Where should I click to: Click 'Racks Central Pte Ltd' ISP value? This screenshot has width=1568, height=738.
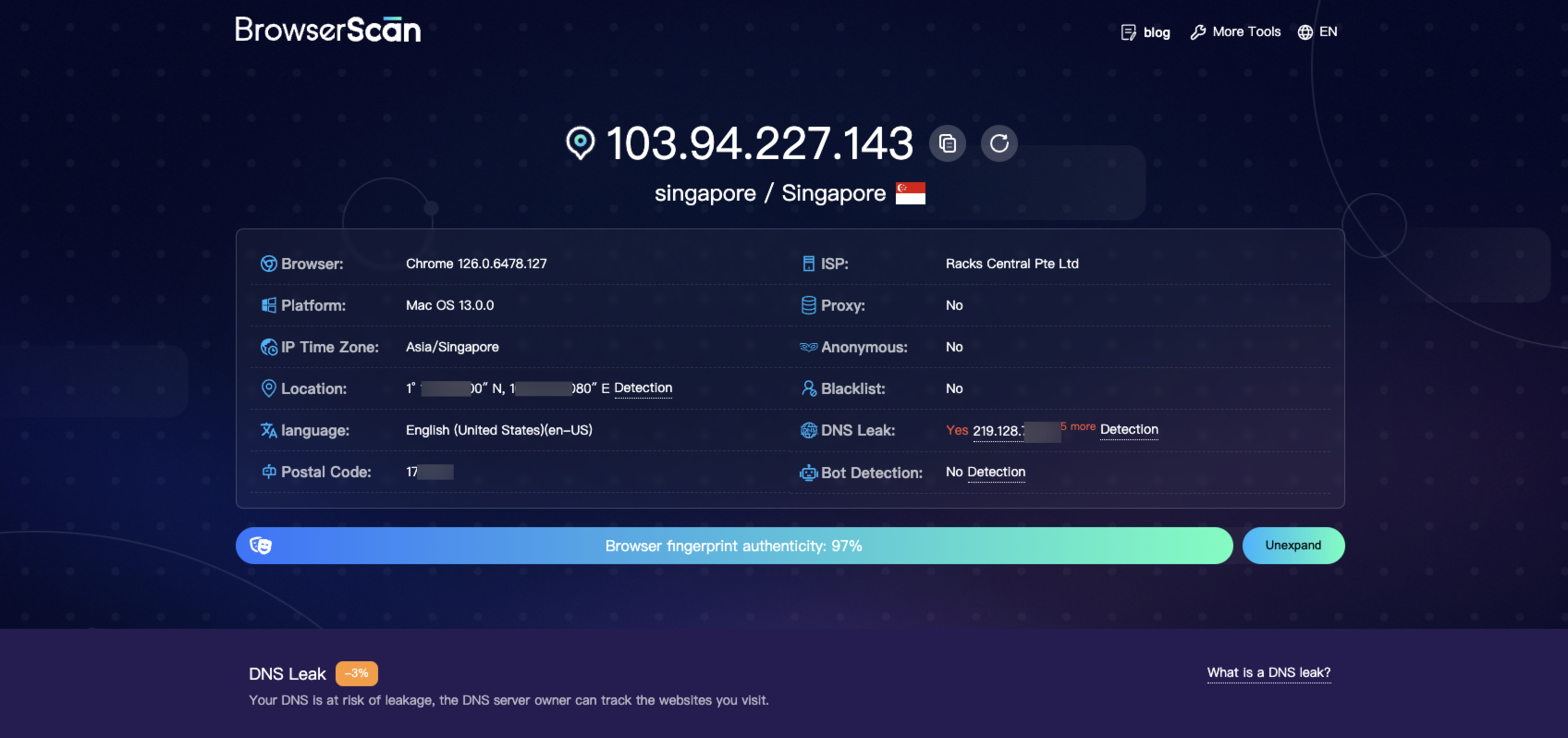pyautogui.click(x=1012, y=264)
